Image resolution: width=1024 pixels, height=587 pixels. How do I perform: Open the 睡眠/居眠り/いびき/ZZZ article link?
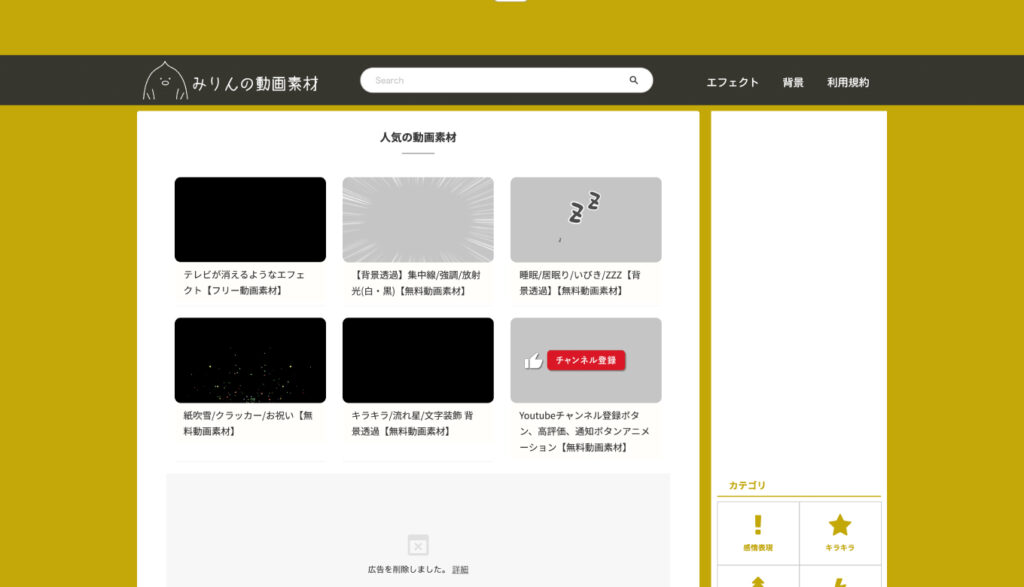(580, 282)
